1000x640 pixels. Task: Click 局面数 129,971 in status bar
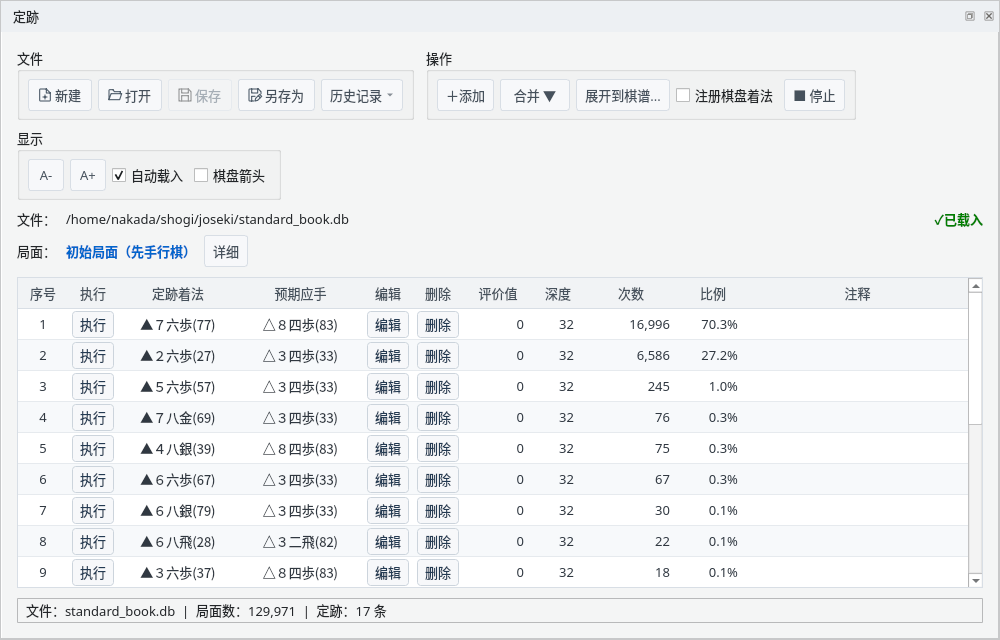click(245, 611)
